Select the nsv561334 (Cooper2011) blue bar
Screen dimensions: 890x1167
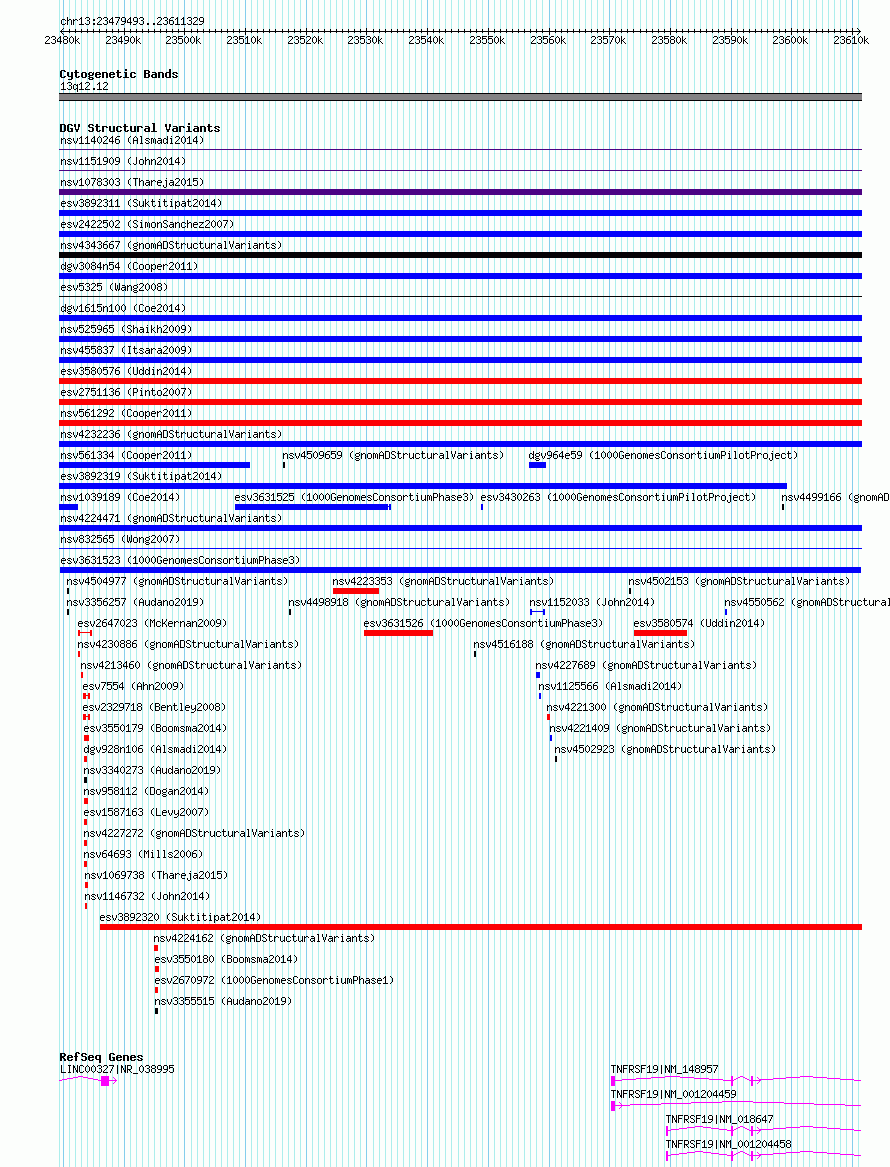click(x=155, y=465)
